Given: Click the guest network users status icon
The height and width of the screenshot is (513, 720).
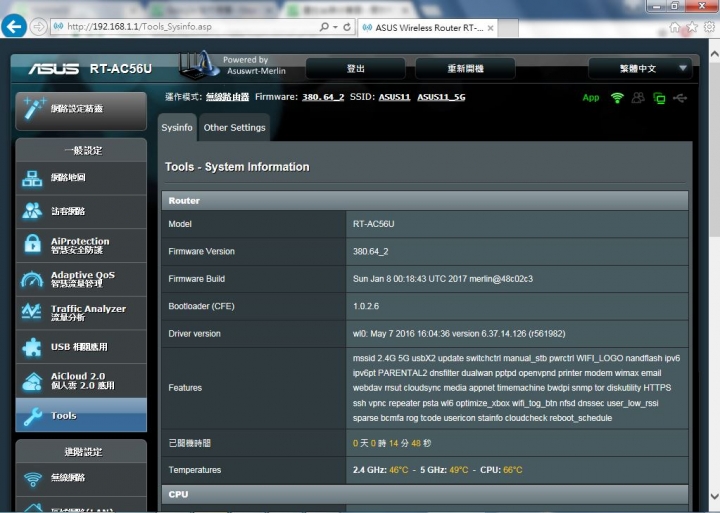Looking at the screenshot, I should coord(638,98).
